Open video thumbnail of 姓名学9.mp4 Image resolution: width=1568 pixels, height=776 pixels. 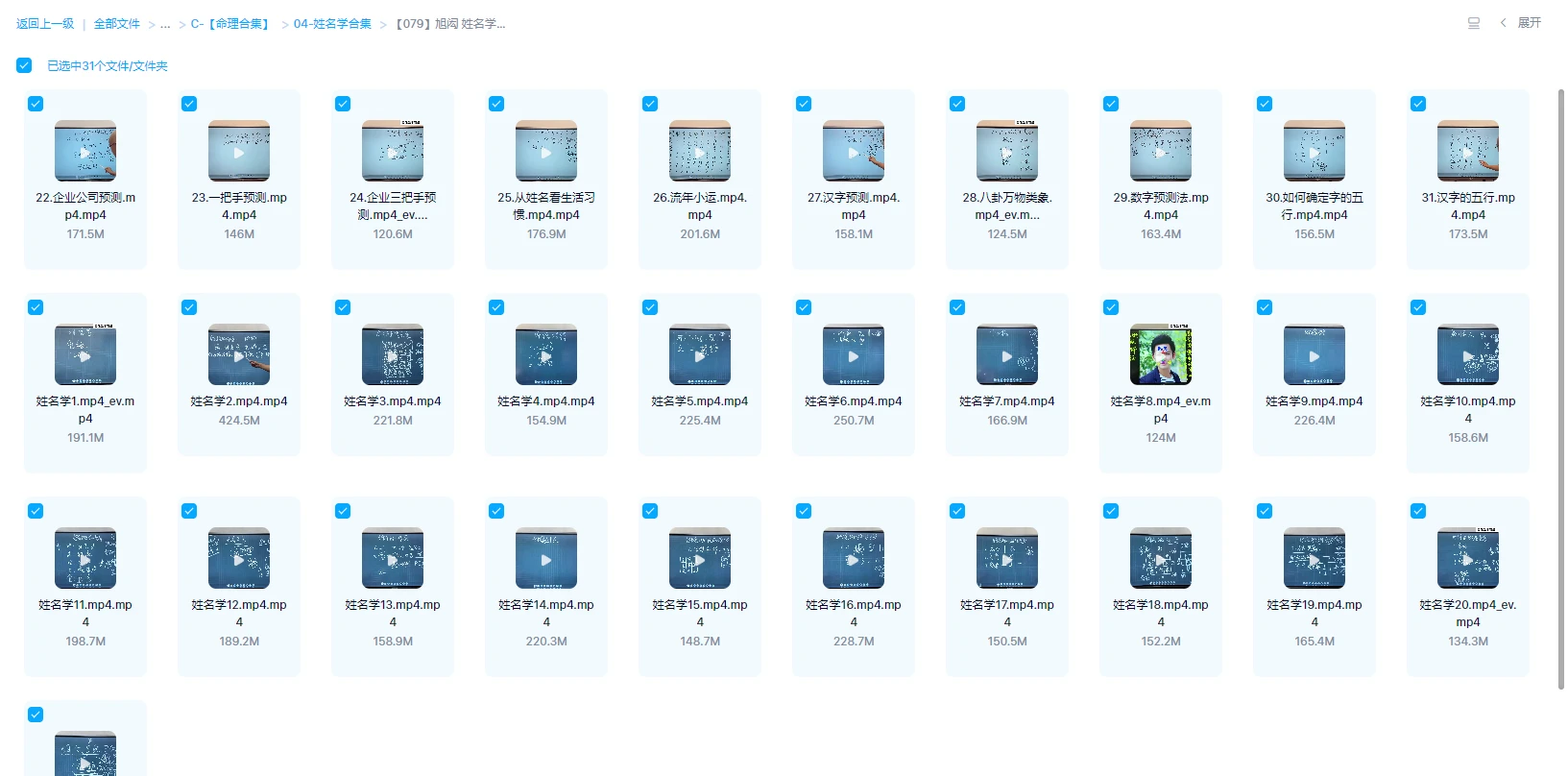[1315, 354]
